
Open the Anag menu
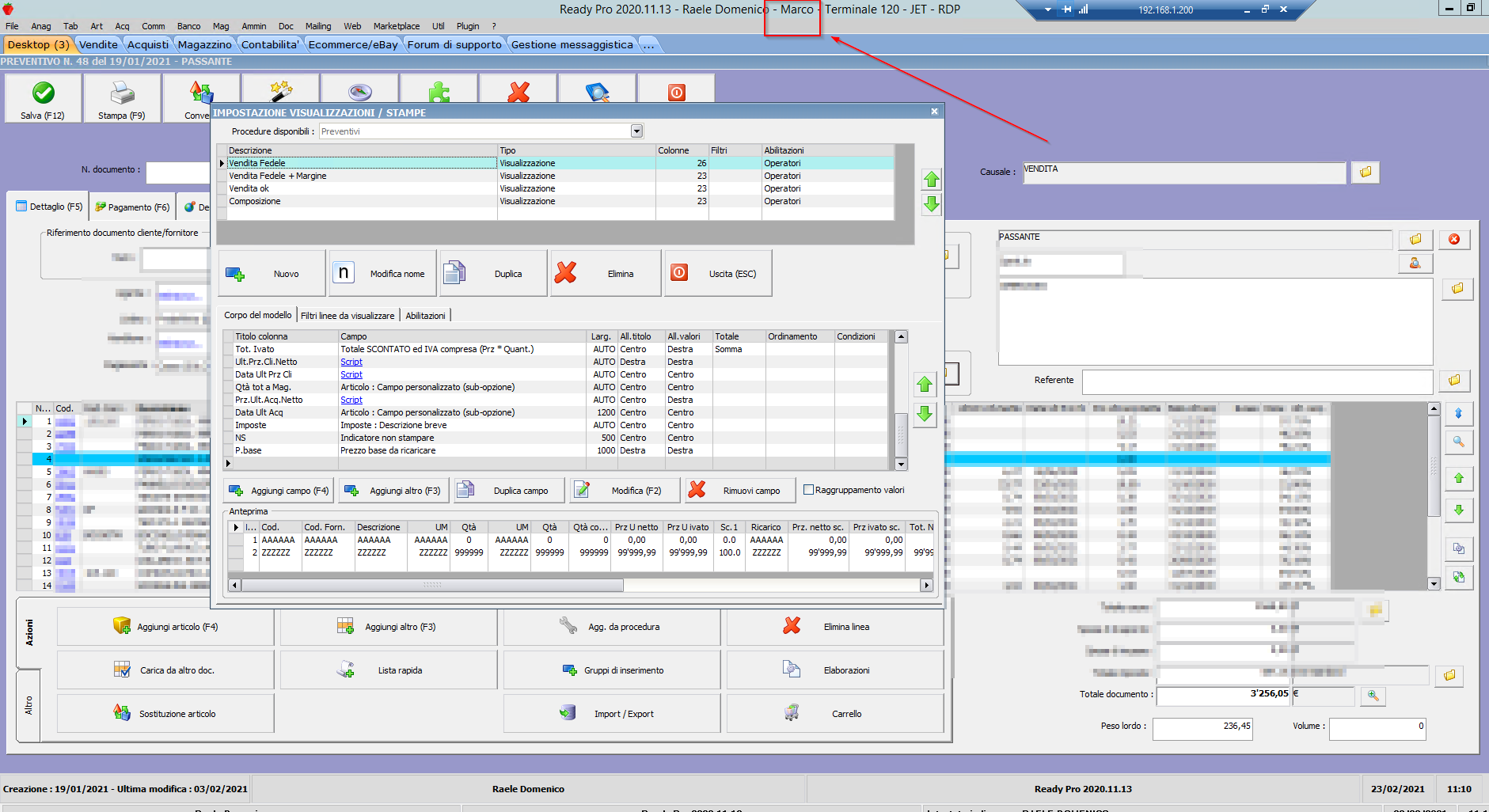pyautogui.click(x=40, y=26)
